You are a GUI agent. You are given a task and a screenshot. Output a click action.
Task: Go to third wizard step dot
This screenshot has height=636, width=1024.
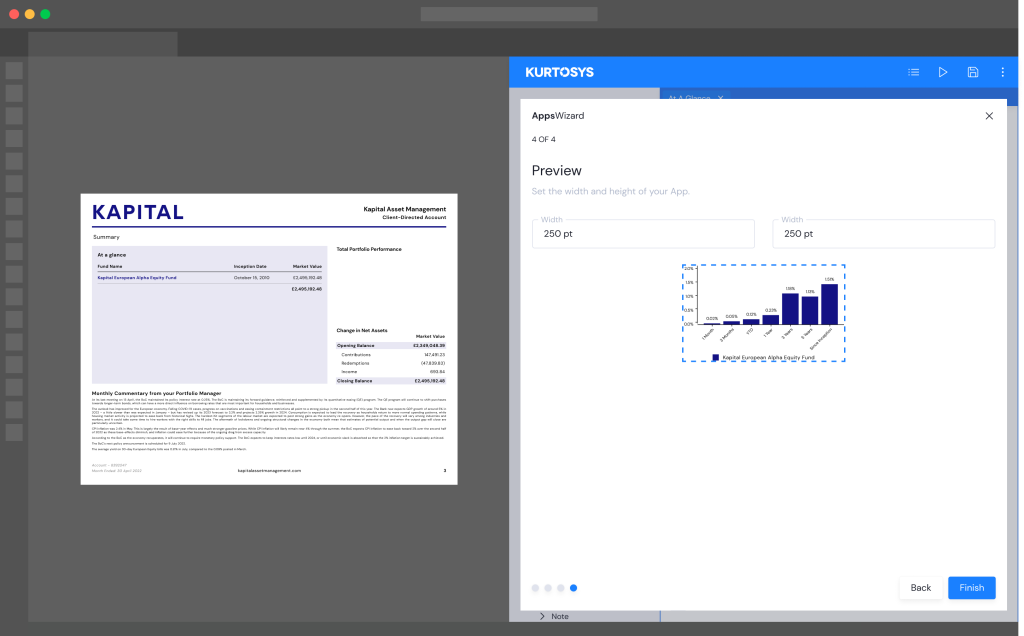coord(561,588)
